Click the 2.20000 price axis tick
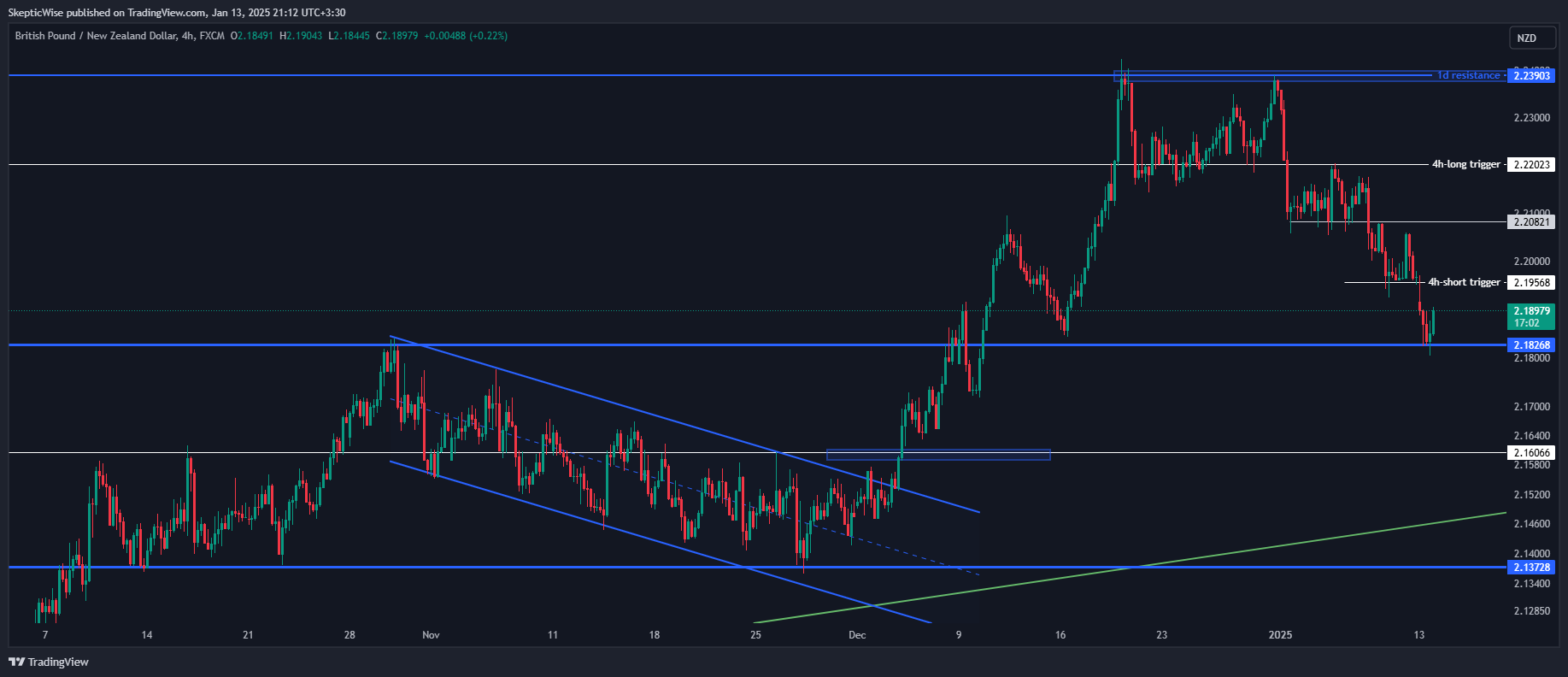The width and height of the screenshot is (1568, 677). coord(1531,262)
